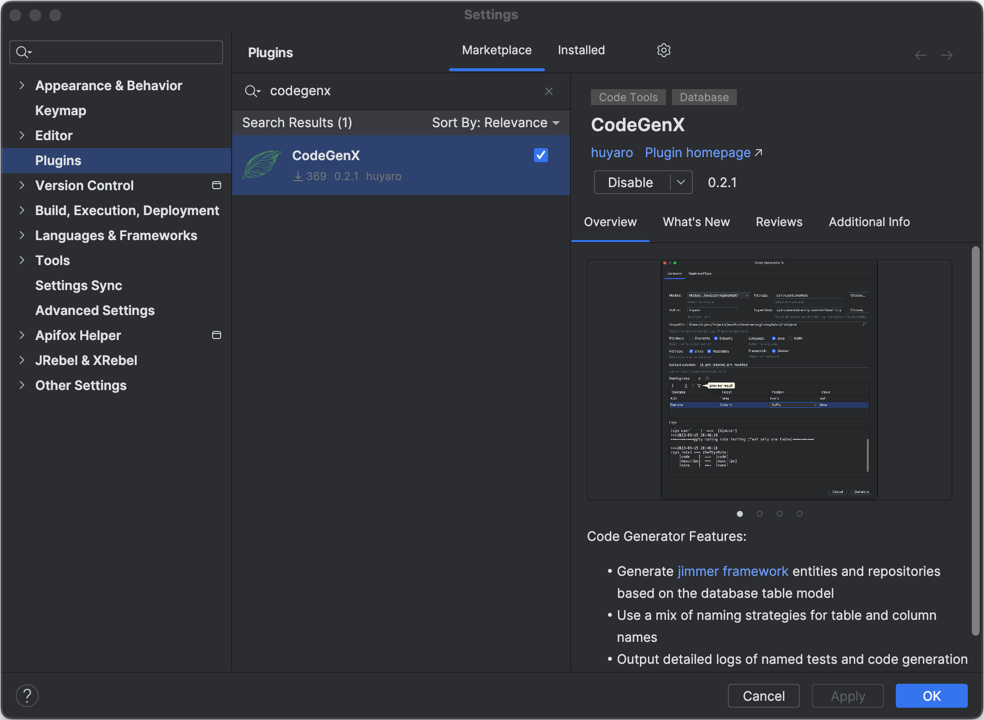
Task: Expand the JRebel & XRebel node
Action: (22, 360)
